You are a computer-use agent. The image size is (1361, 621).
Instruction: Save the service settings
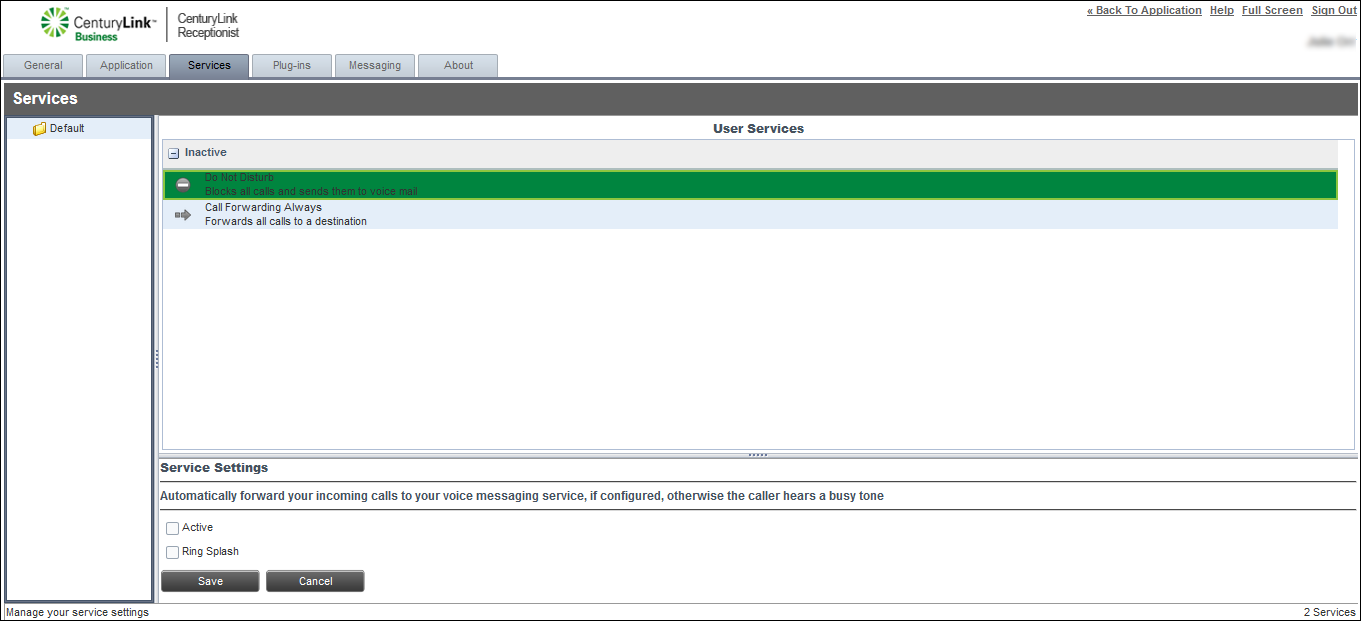[210, 581]
